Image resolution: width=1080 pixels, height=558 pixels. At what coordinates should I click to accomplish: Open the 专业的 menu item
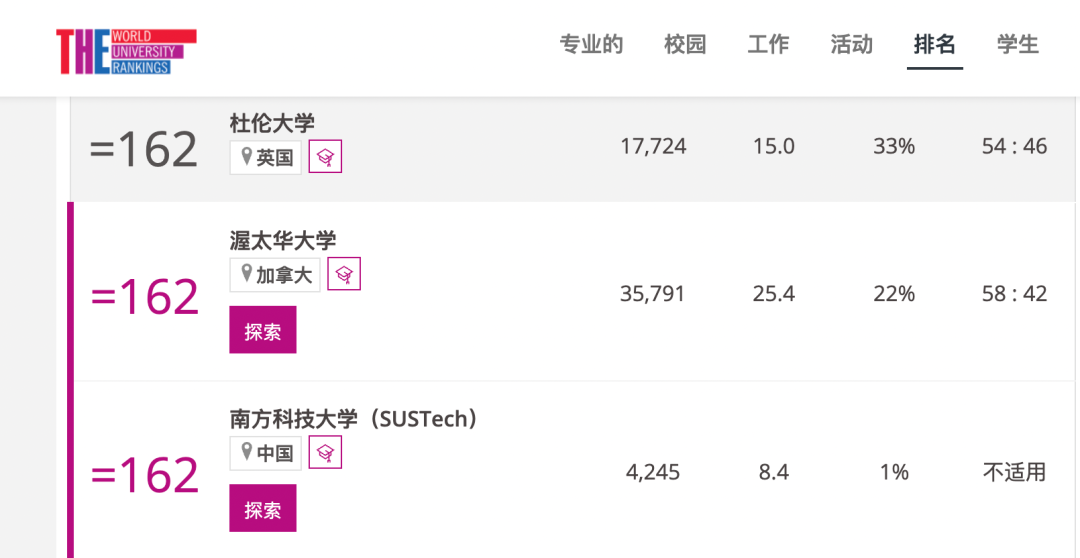[591, 45]
